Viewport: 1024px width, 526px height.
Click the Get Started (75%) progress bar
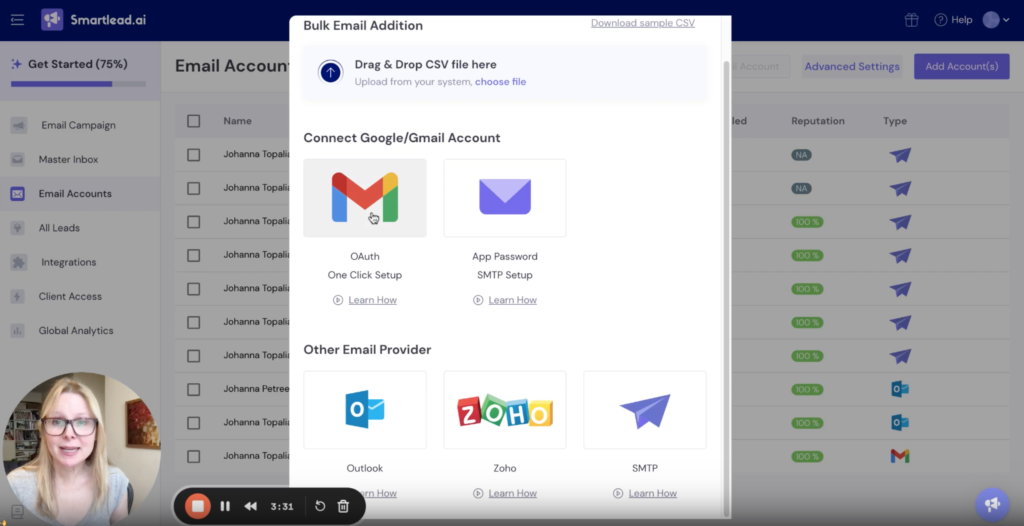click(78, 84)
